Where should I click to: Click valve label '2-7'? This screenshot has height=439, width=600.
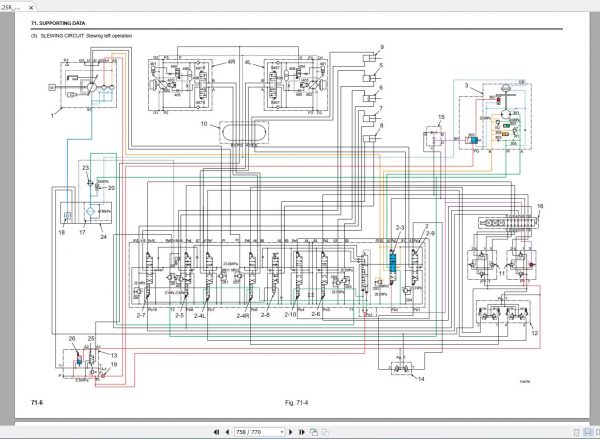click(x=141, y=315)
